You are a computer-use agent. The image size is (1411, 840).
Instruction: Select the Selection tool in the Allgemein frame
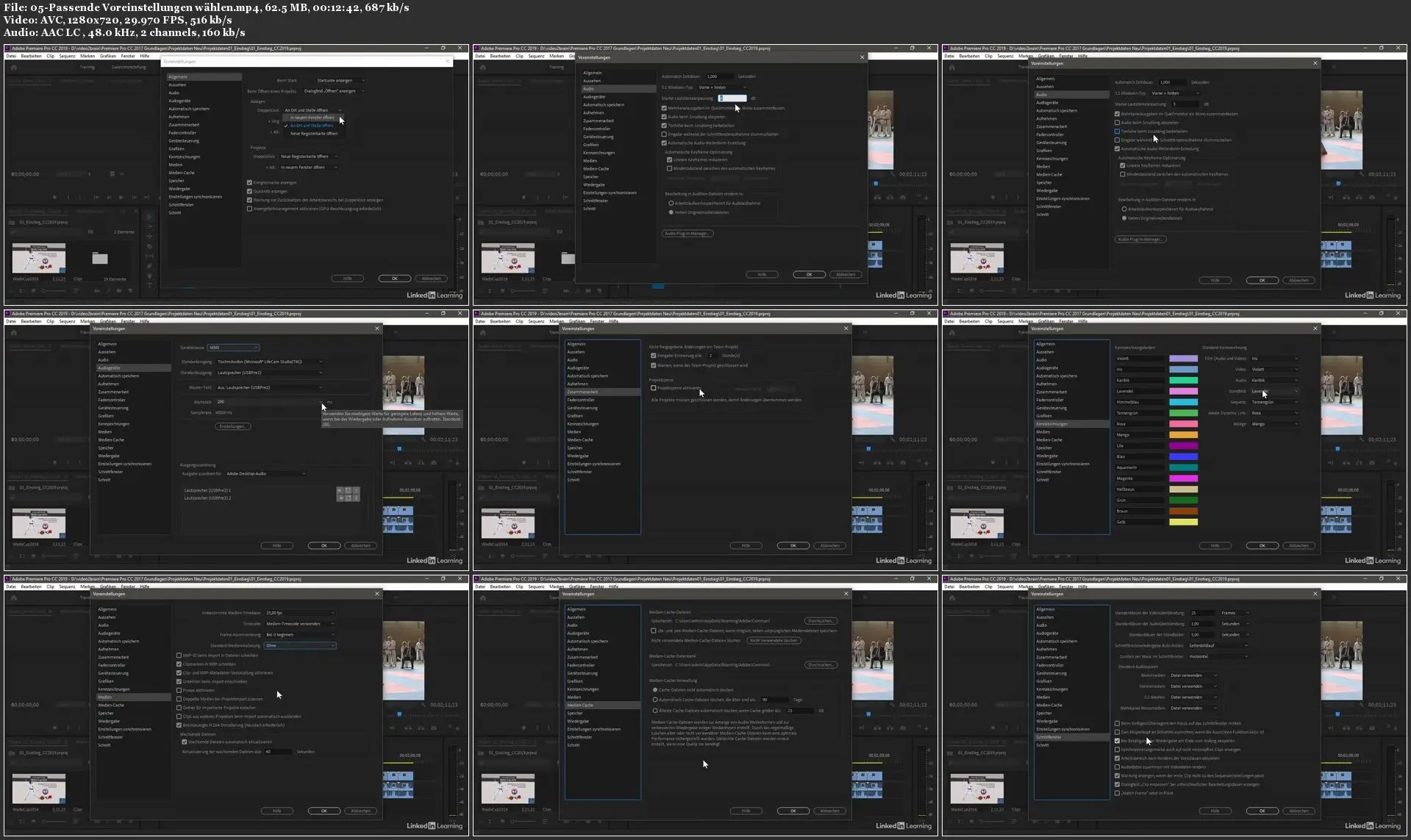(150, 217)
